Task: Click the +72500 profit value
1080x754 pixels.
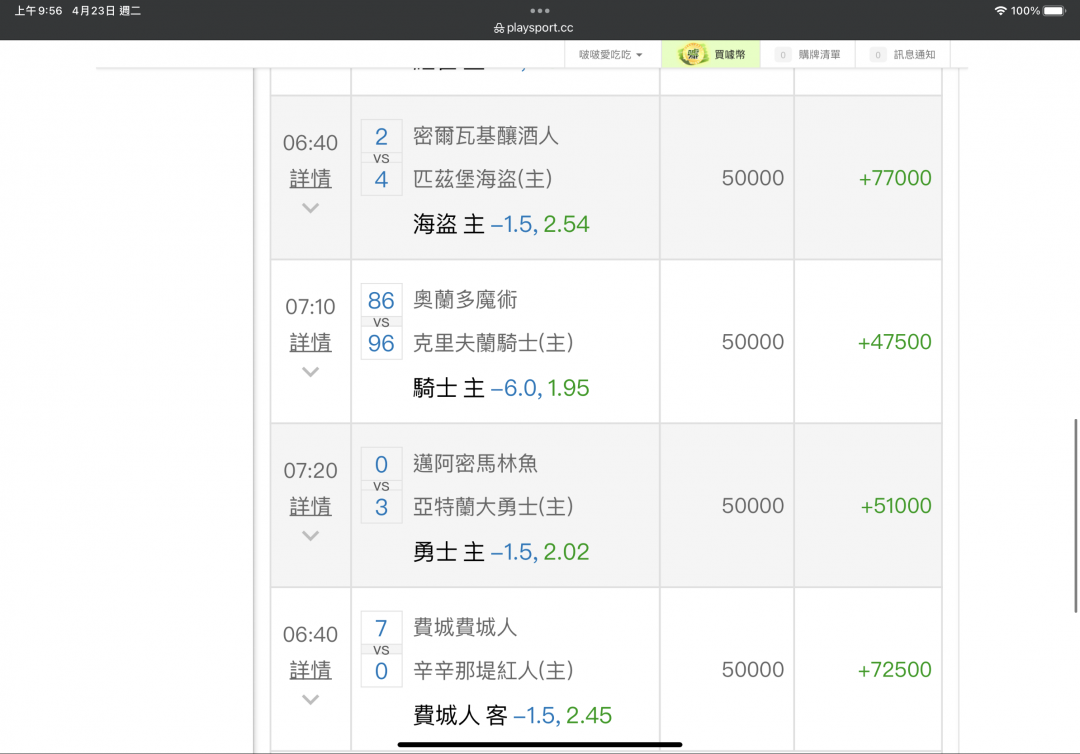Action: [895, 670]
